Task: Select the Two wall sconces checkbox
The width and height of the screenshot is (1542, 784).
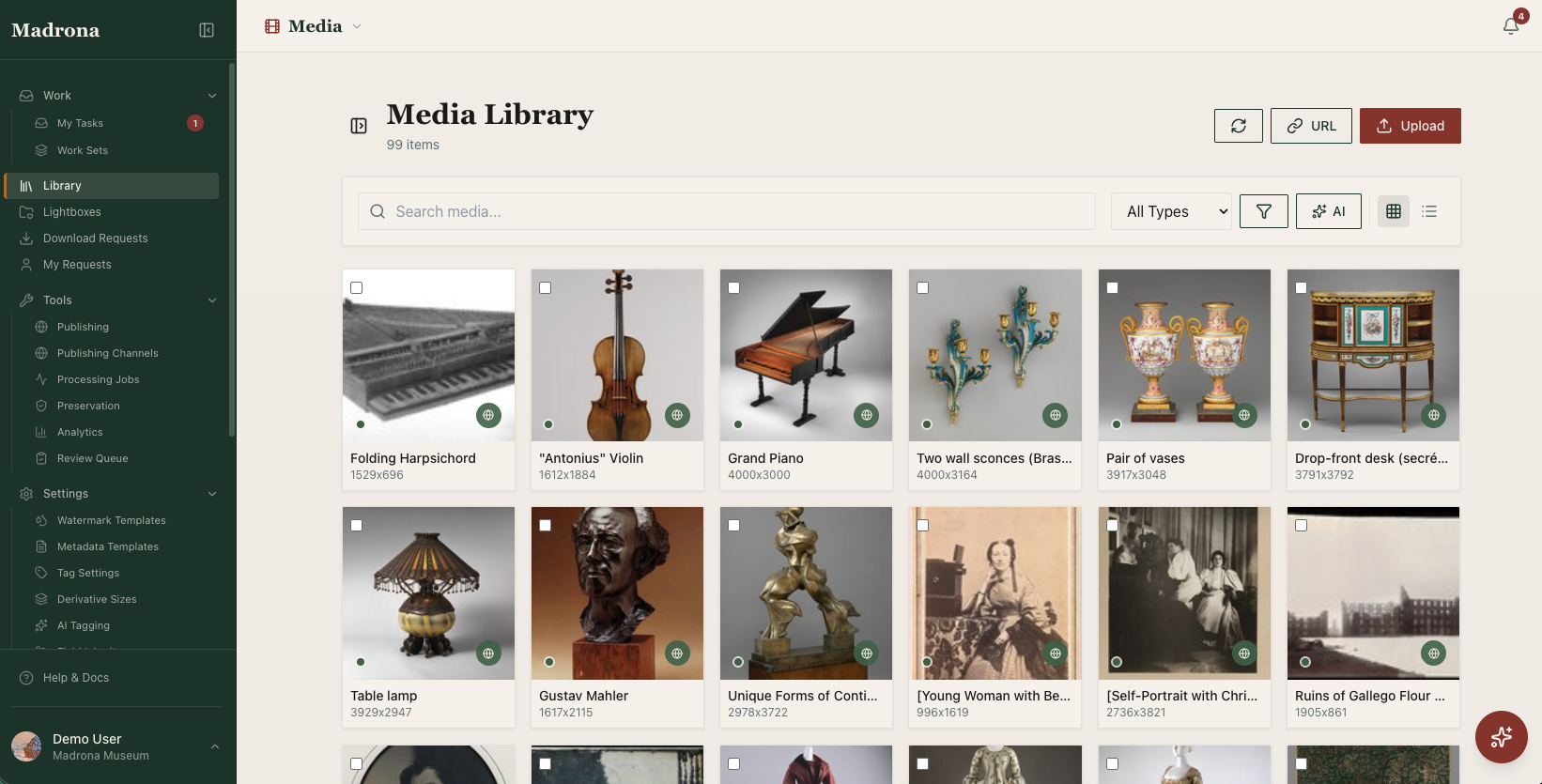Action: (923, 288)
